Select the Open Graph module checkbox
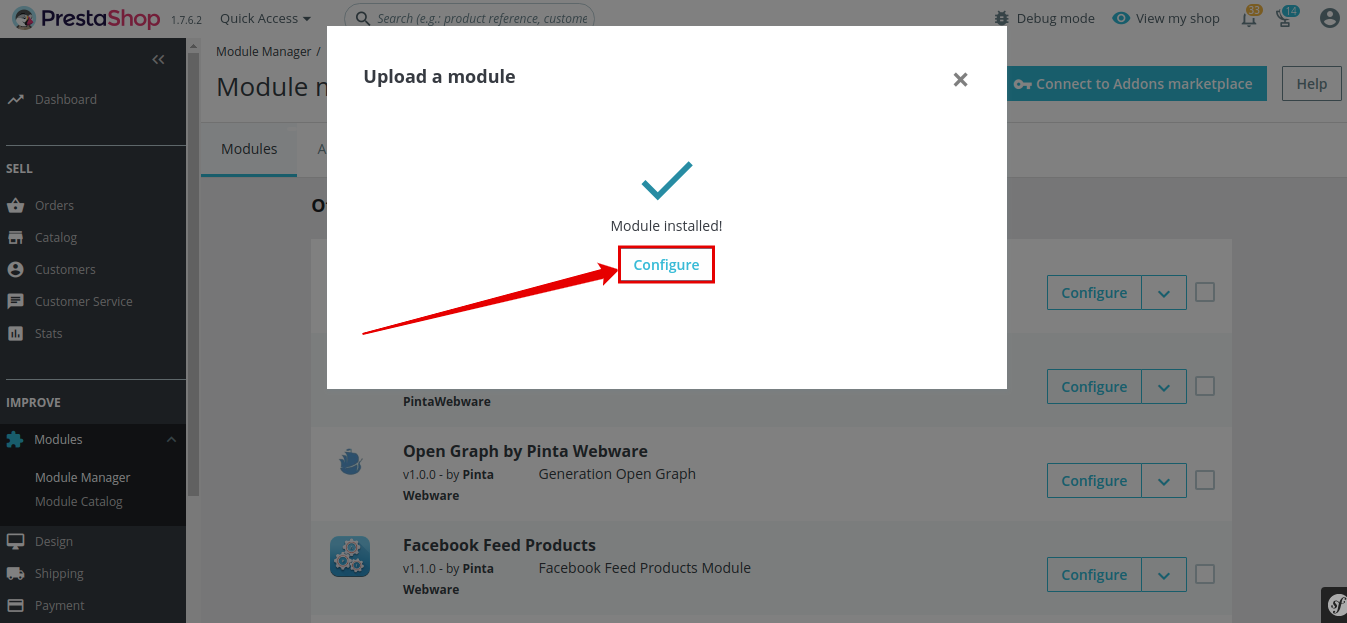The height and width of the screenshot is (623, 1347). tap(1205, 480)
